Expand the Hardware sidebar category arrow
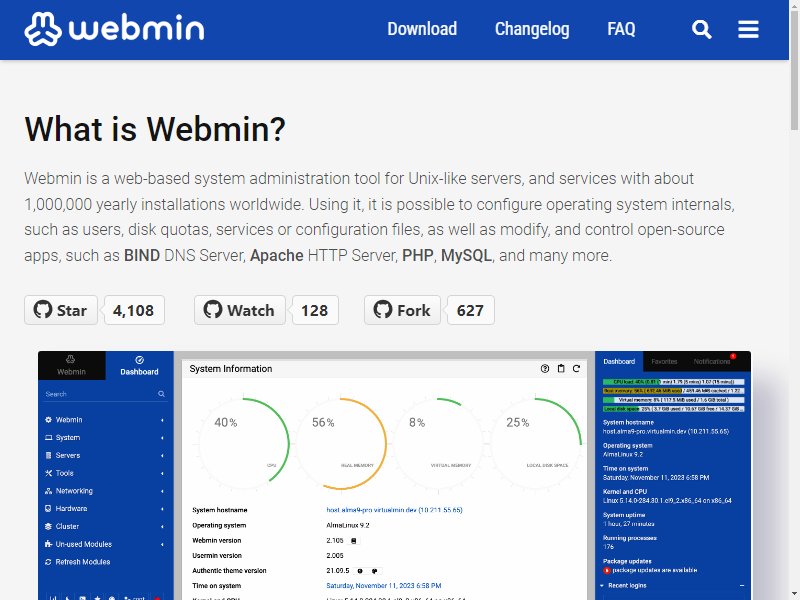 pos(162,509)
